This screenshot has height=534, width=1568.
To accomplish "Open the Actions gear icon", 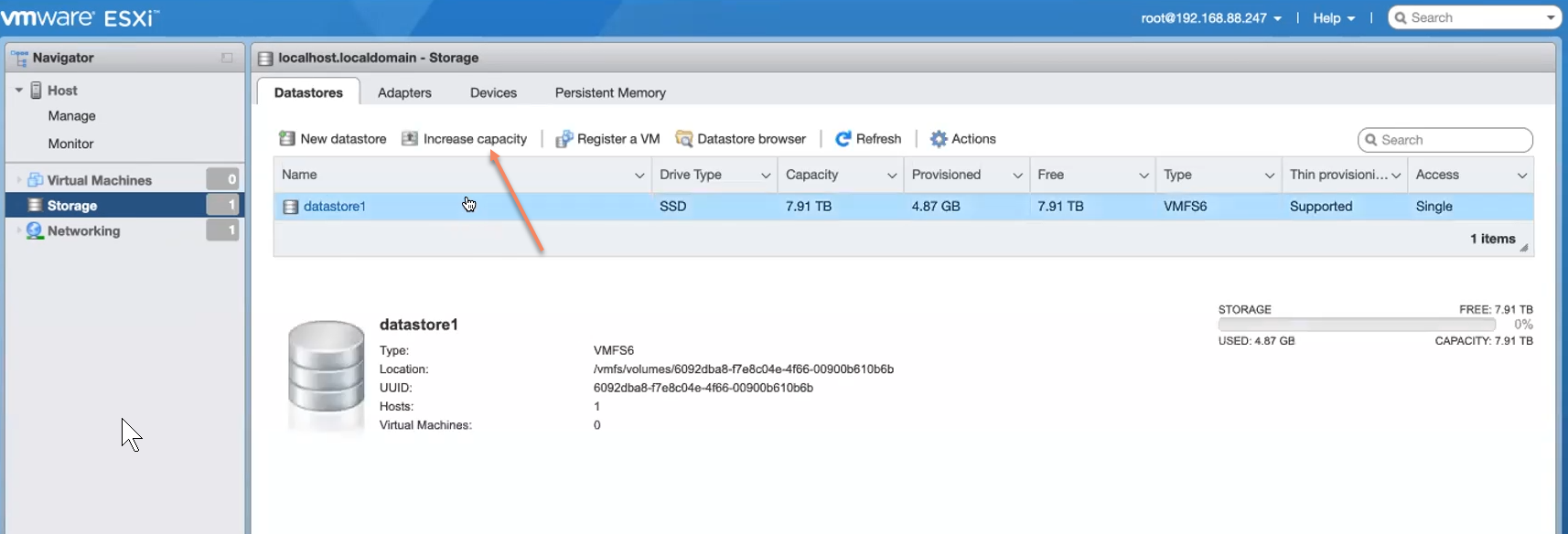I will coord(939,139).
